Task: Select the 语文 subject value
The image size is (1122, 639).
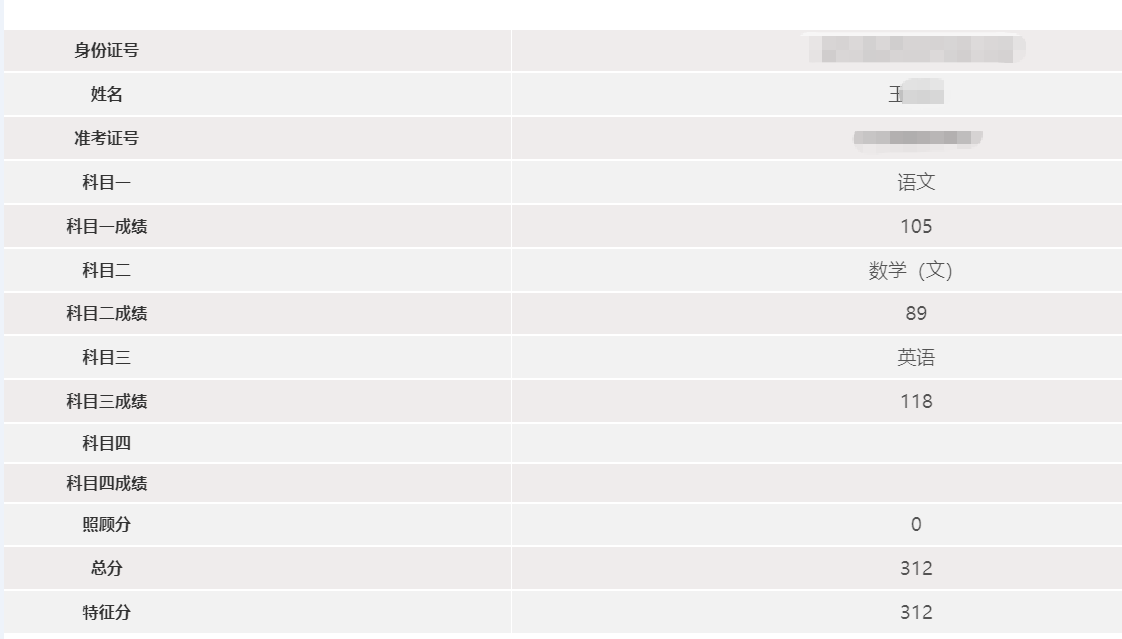Action: [x=915, y=183]
